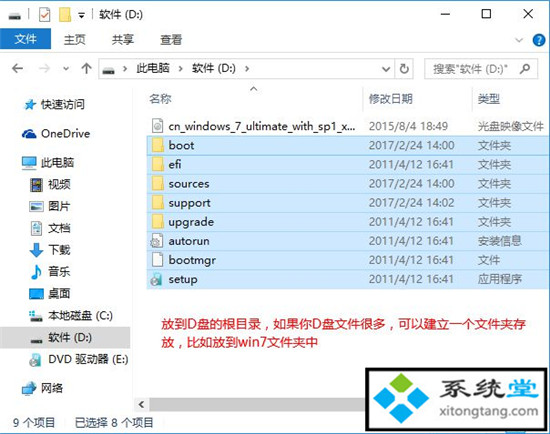Select the setup application file
Image resolution: width=550 pixels, height=434 pixels.
coord(348,279)
